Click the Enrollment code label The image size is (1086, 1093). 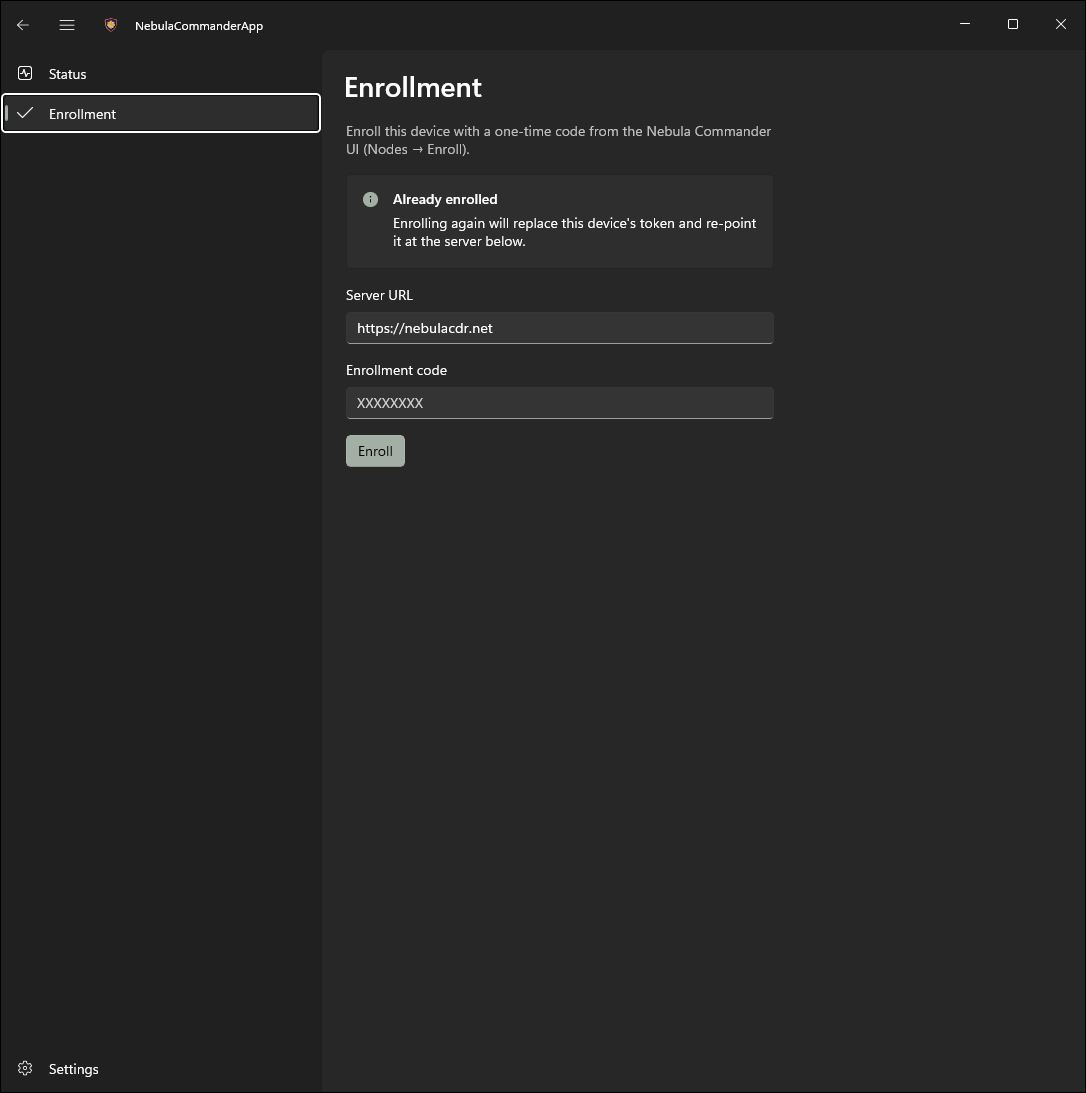(x=397, y=370)
